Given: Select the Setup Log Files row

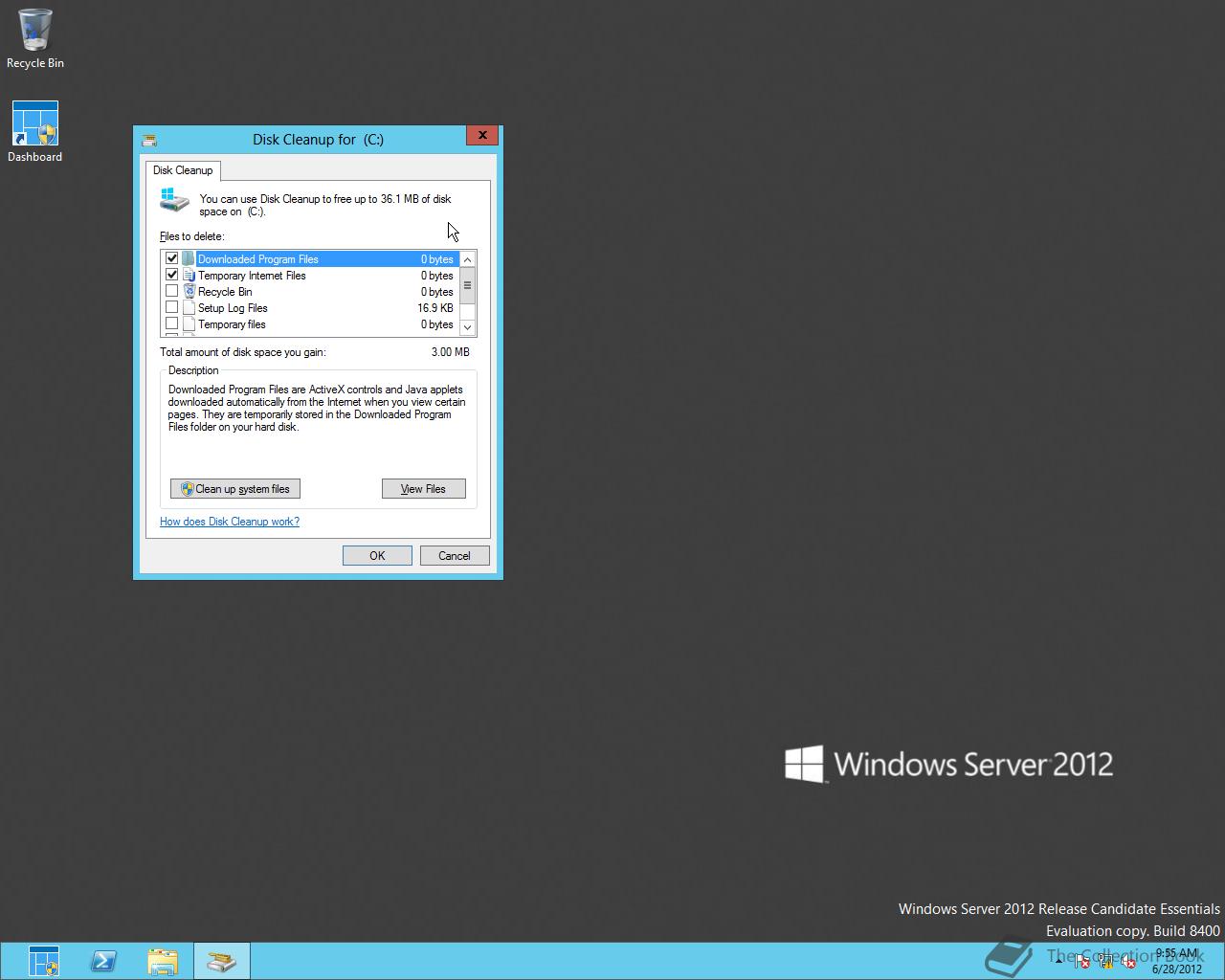Looking at the screenshot, I should click(x=310, y=308).
